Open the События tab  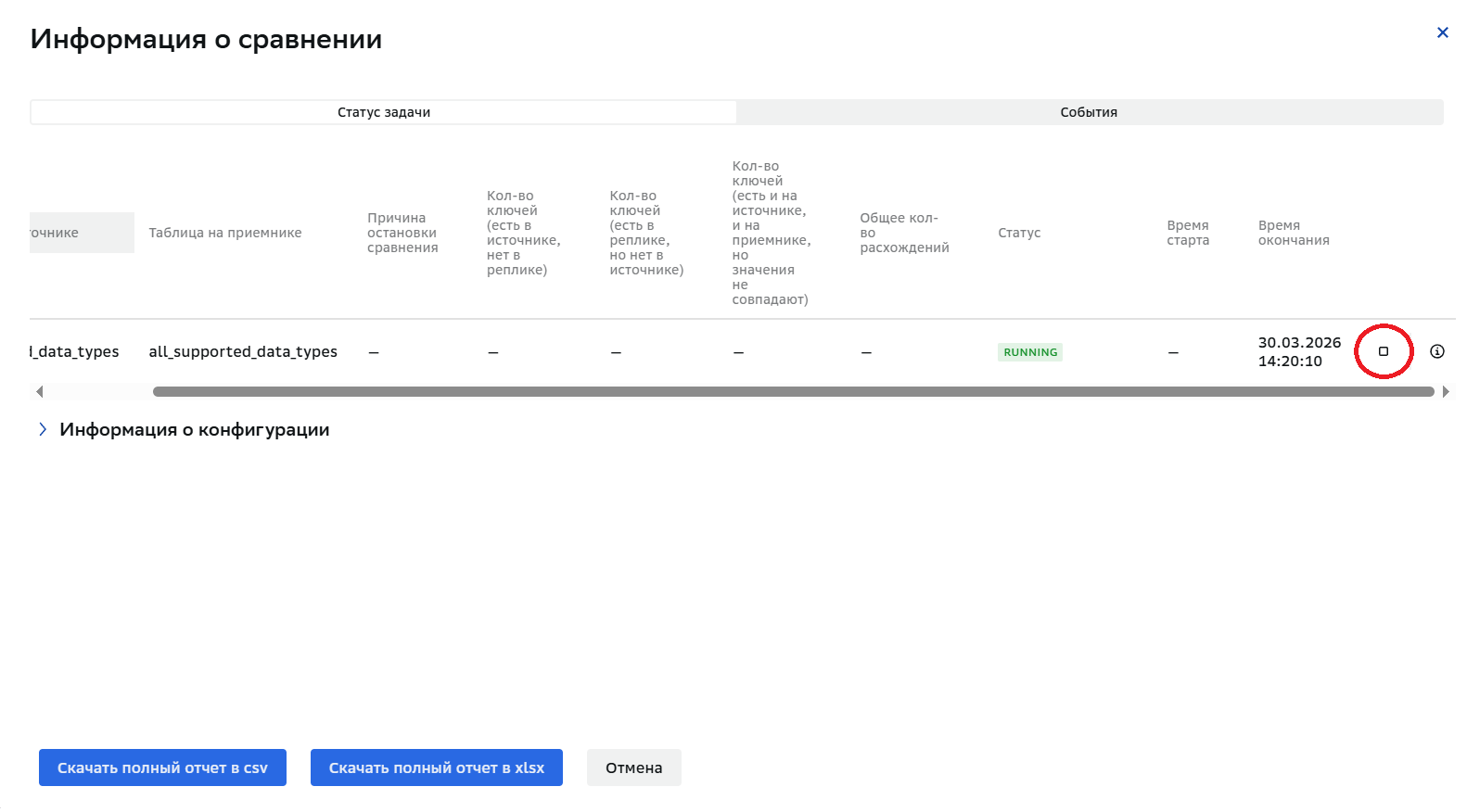click(x=1089, y=112)
